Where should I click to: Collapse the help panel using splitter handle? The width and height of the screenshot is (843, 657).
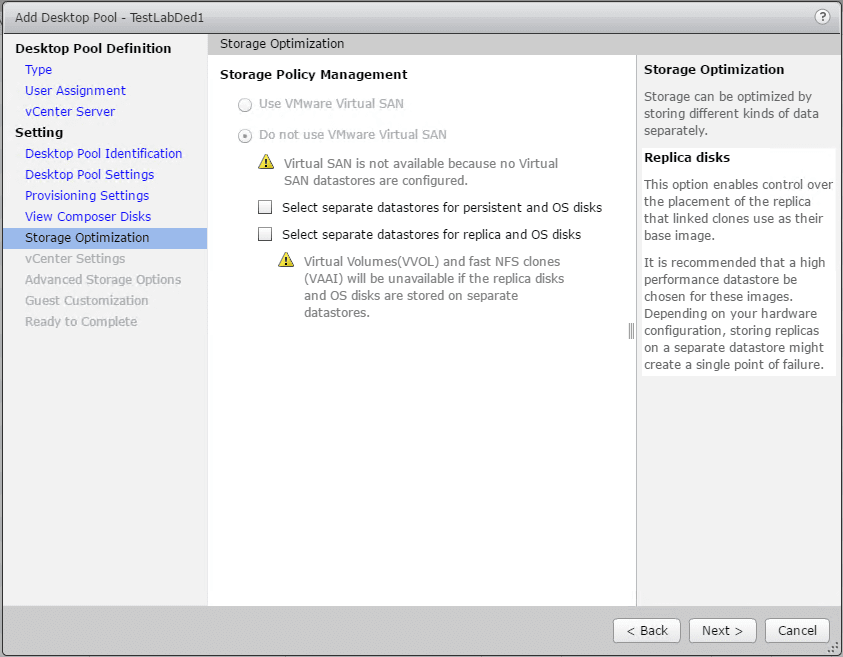(x=631, y=331)
